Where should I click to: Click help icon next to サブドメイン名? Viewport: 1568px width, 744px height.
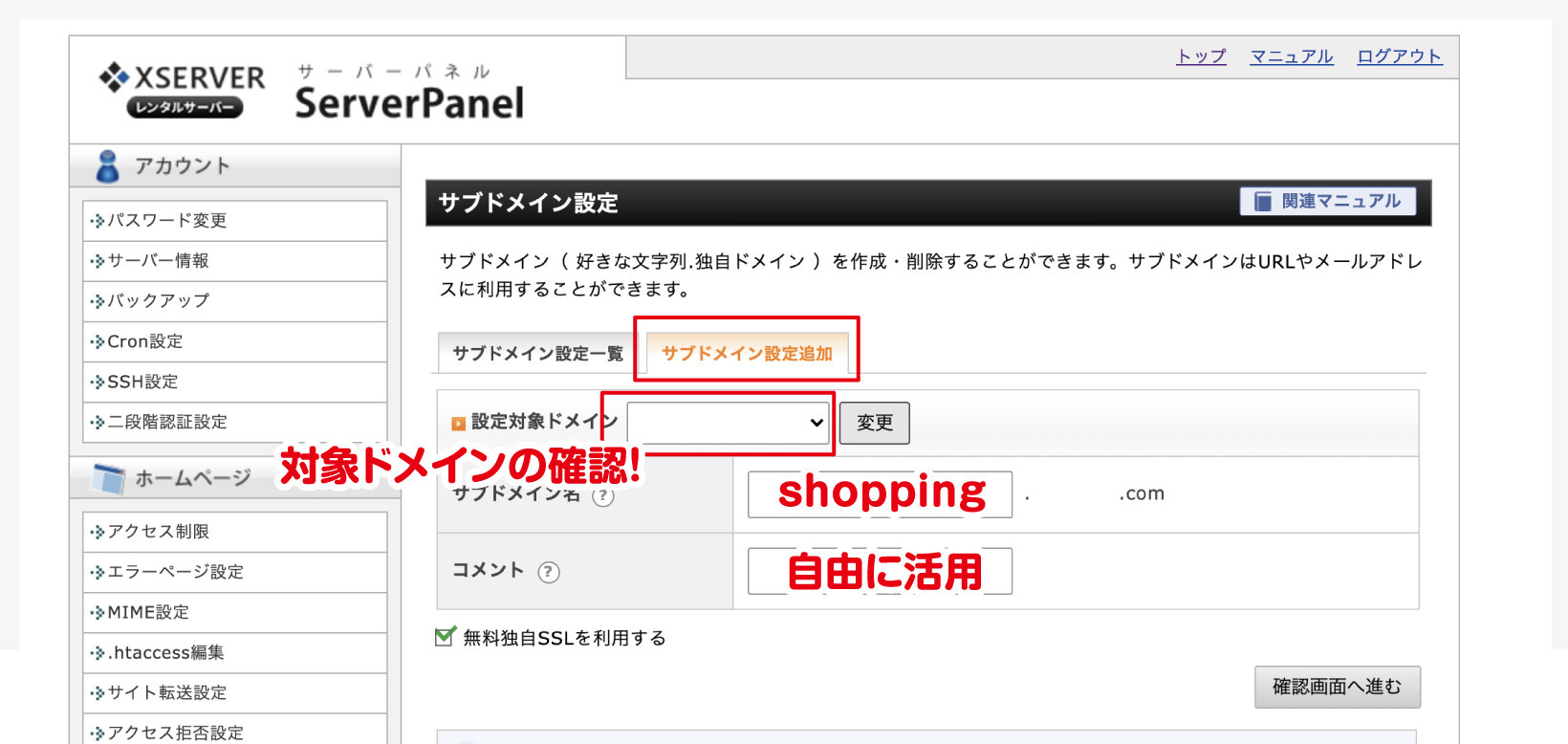pos(602,495)
